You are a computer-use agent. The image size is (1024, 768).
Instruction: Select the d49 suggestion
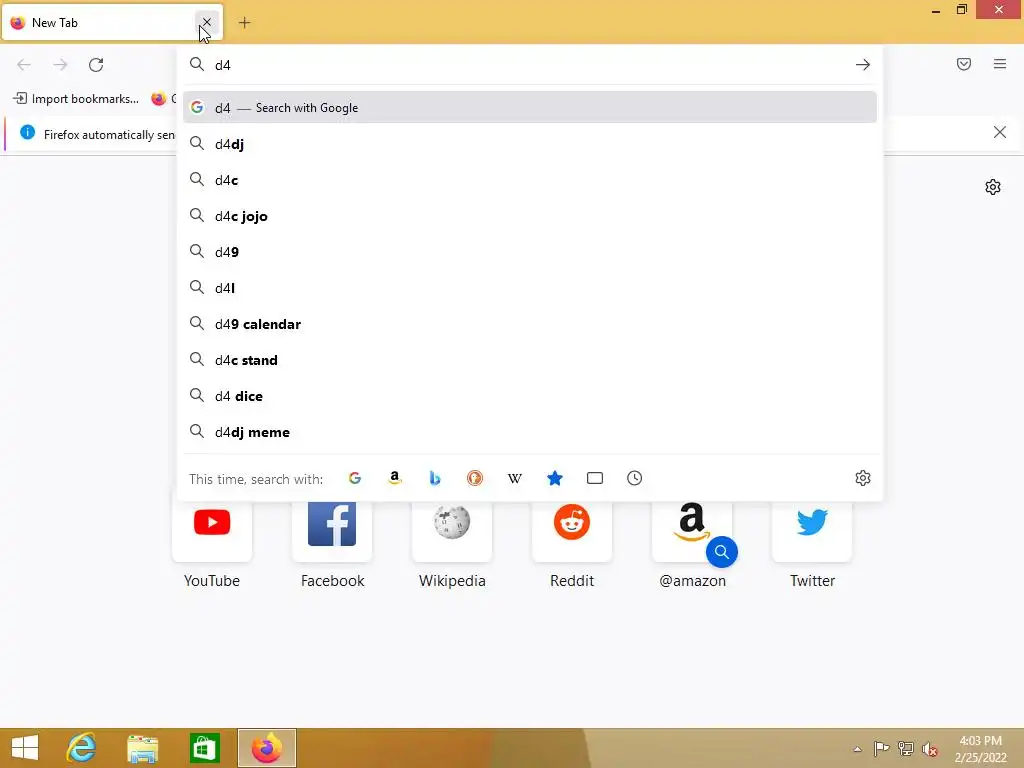coord(530,251)
